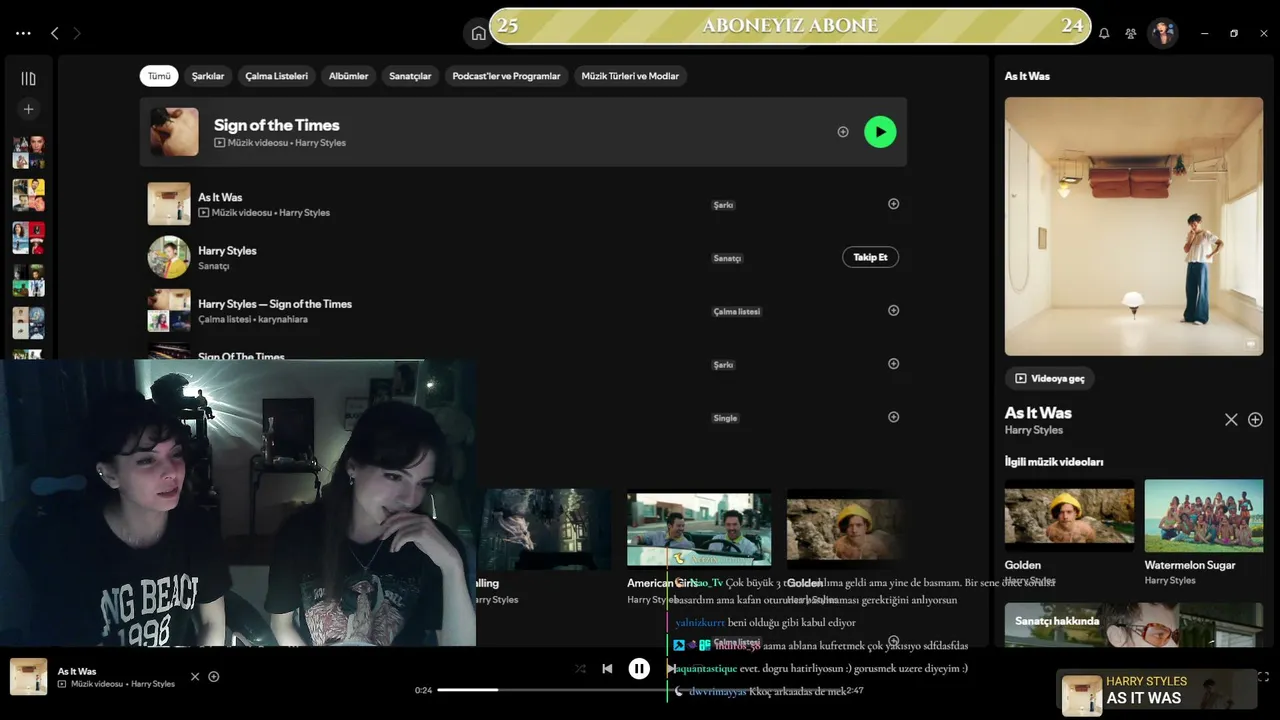This screenshot has height=720, width=1280.
Task: Select the Tümü filter chip
Action: pos(159,76)
